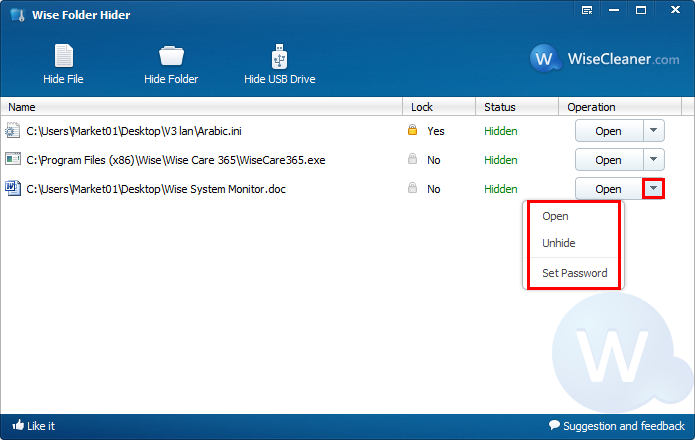
Task: Click the Operation column header
Action: point(620,107)
